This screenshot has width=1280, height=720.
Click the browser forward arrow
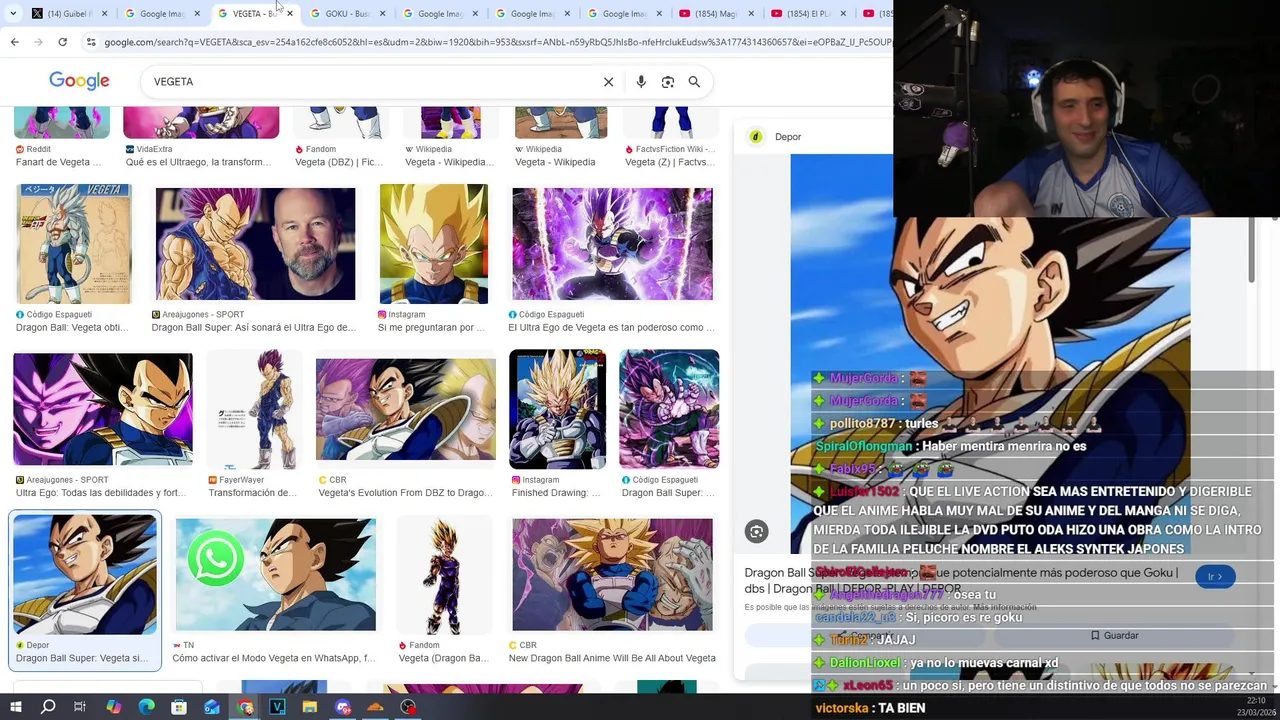click(x=38, y=42)
